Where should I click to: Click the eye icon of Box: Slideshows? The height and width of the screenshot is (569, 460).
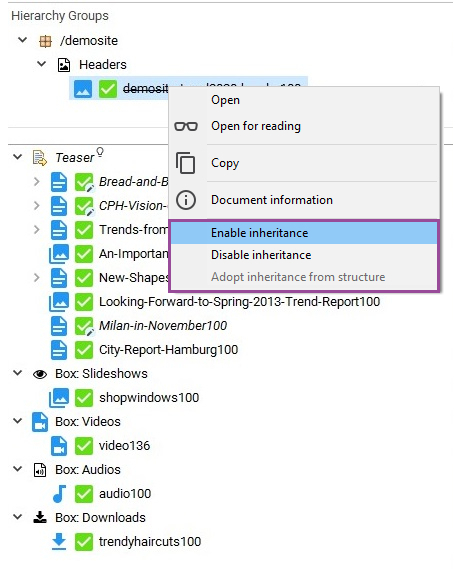click(x=40, y=374)
